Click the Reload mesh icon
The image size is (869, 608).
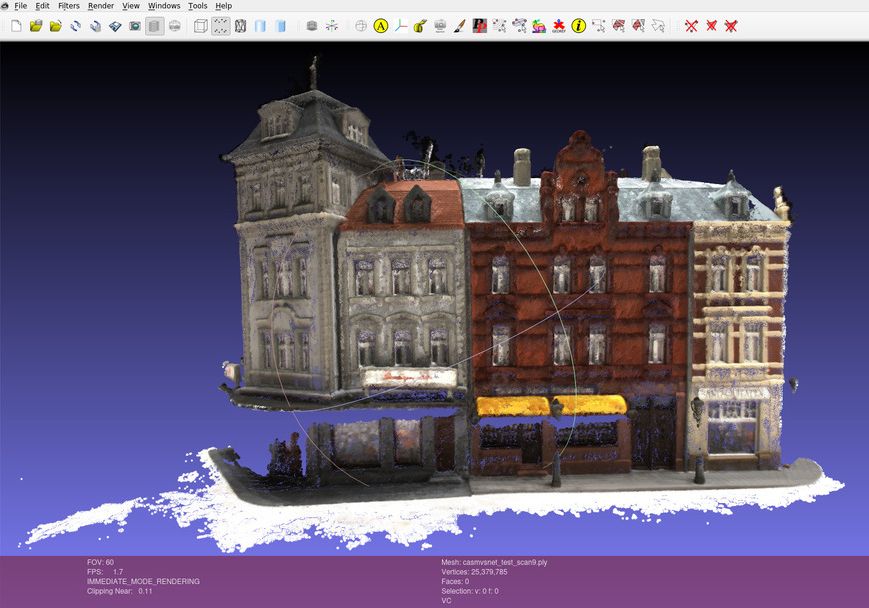pyautogui.click(x=75, y=25)
